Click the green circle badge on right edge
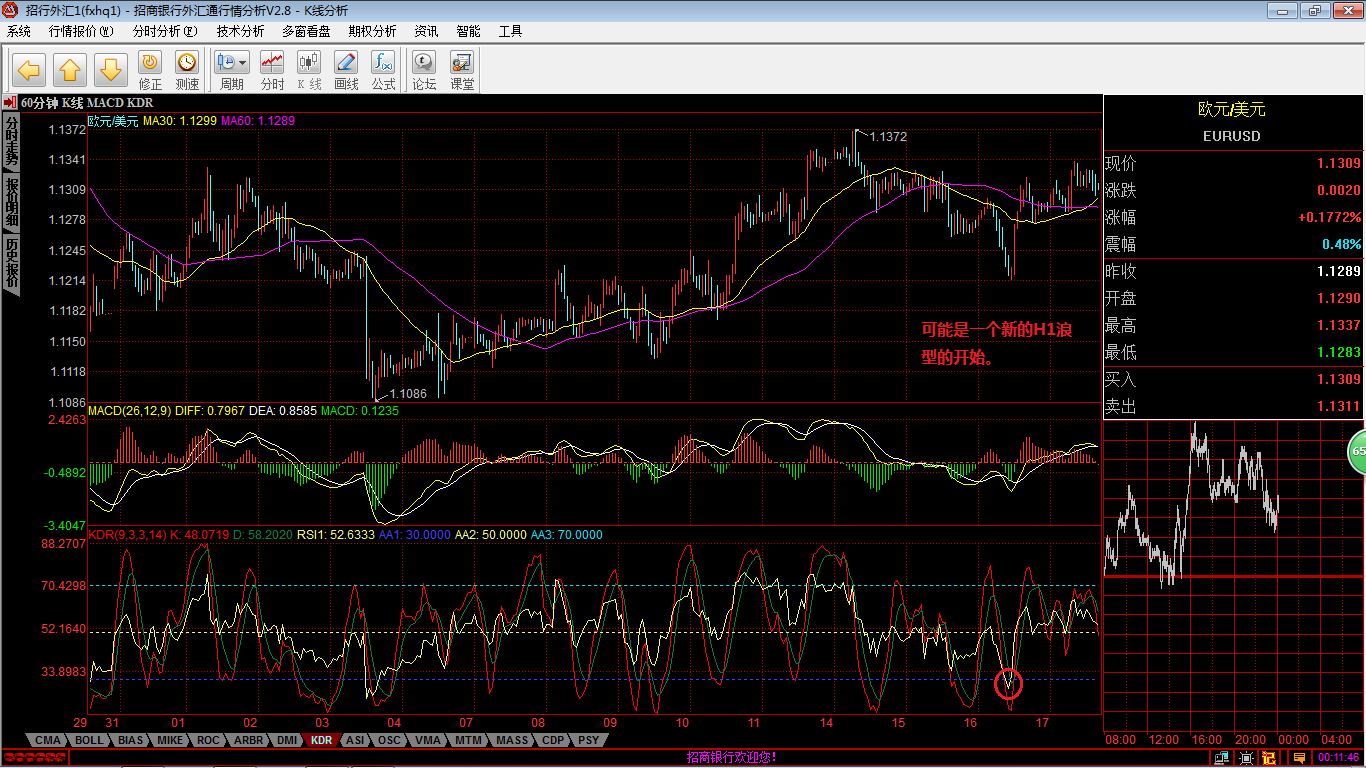This screenshot has width=1366, height=768. pyautogui.click(x=1357, y=451)
